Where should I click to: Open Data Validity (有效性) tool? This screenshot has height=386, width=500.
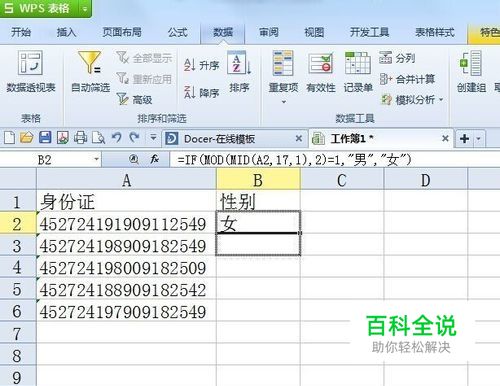coord(321,71)
